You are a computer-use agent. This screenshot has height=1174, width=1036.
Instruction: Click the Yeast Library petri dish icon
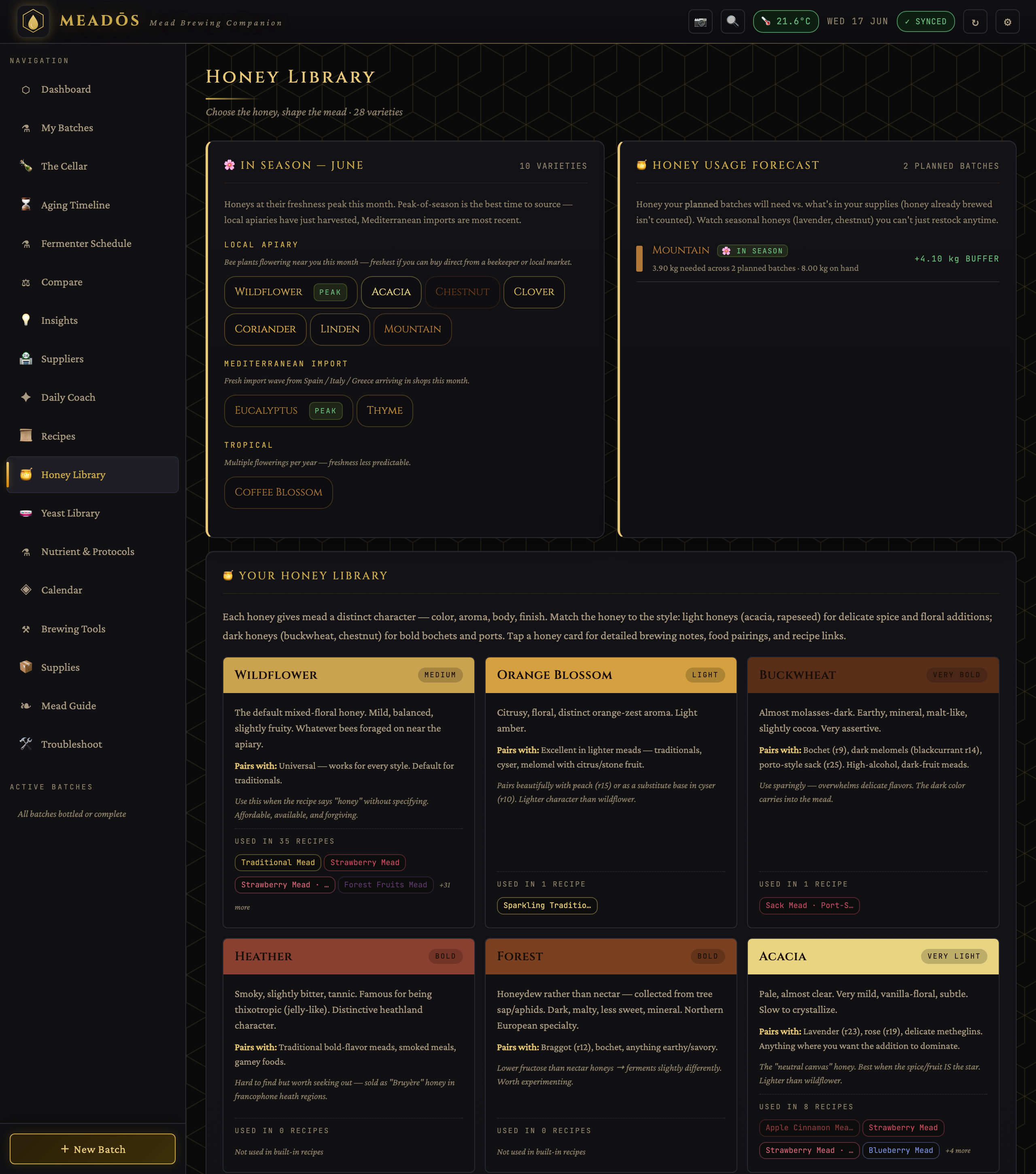(26, 513)
